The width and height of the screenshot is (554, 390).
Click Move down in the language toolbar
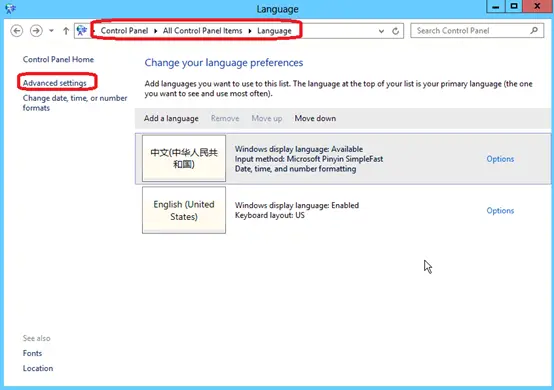coord(315,118)
